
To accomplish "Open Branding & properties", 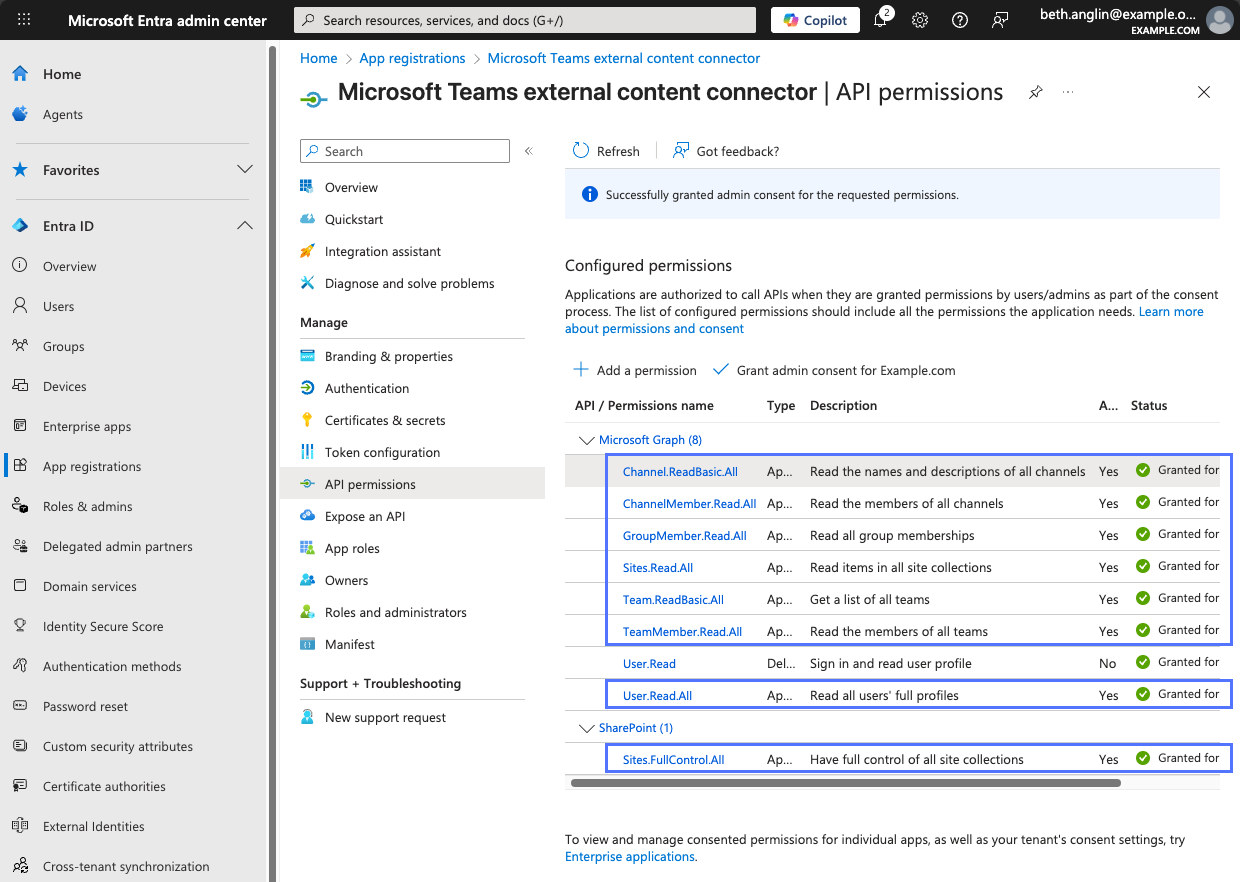I will click(x=389, y=356).
